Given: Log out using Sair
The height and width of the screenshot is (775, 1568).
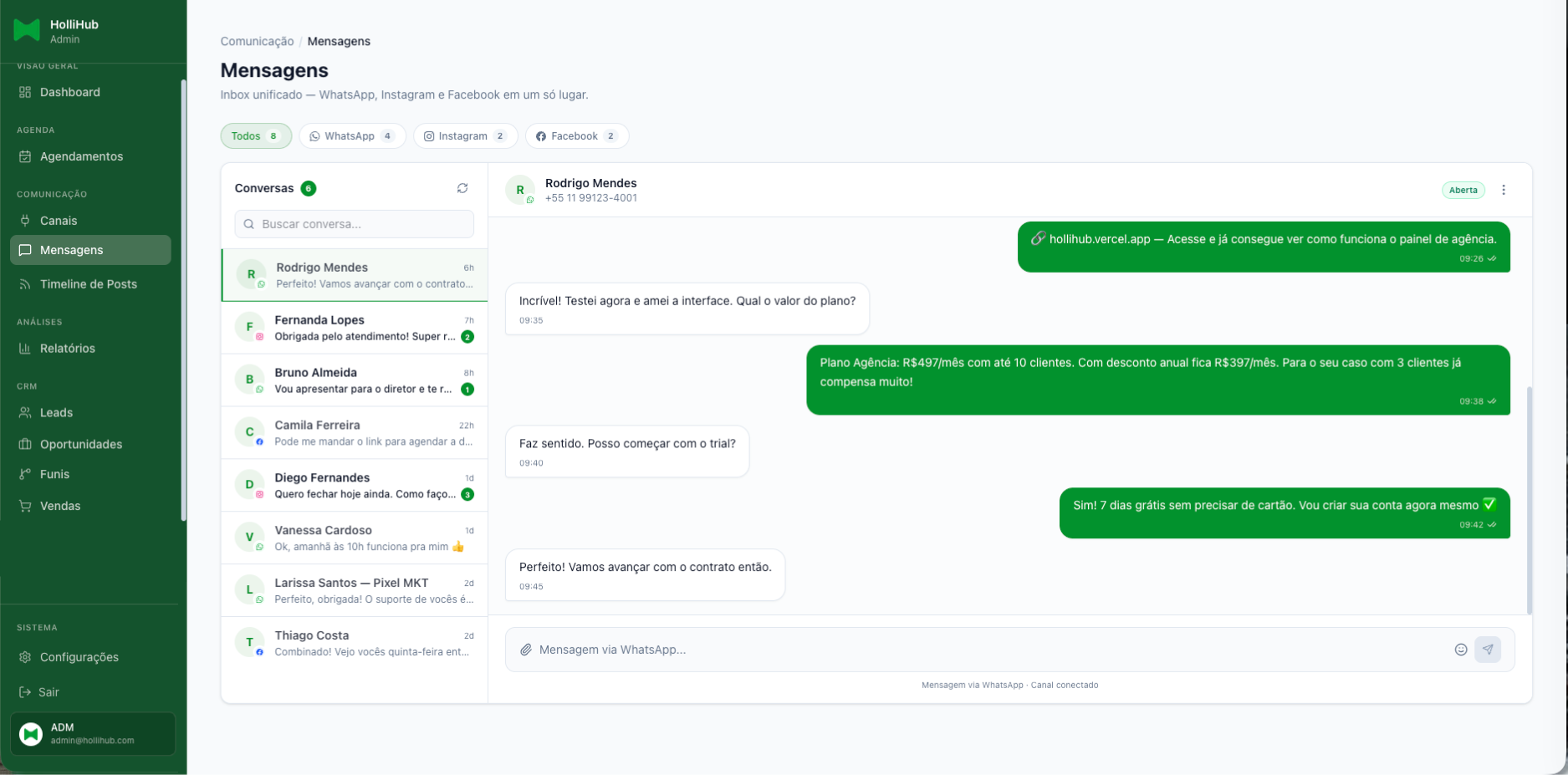Looking at the screenshot, I should click(x=48, y=692).
